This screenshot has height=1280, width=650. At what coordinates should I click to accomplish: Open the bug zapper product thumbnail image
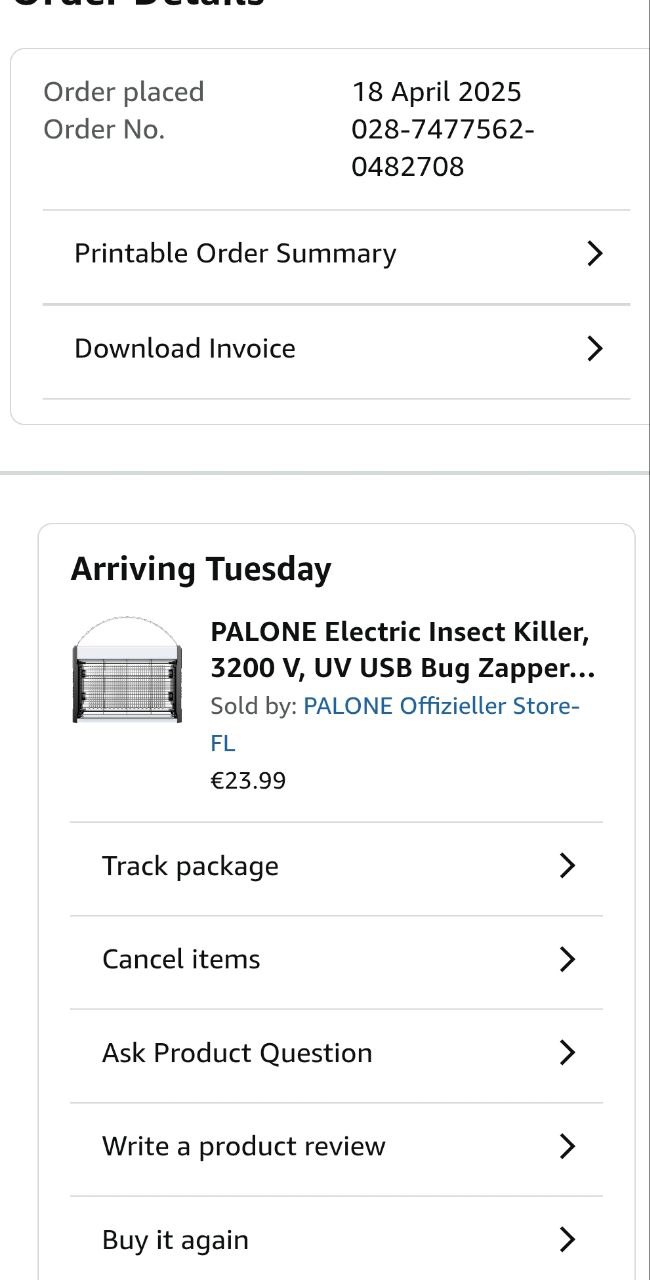coord(128,670)
